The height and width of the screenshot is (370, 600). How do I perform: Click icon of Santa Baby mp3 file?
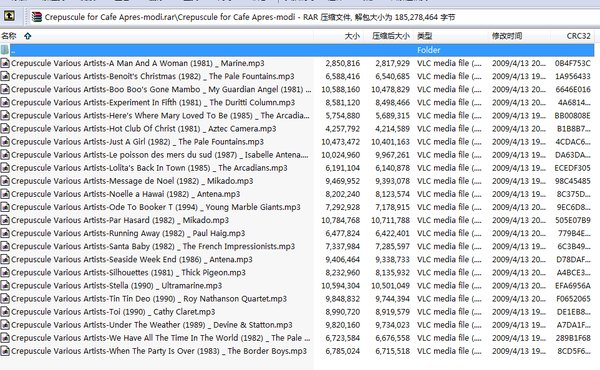click(5, 246)
